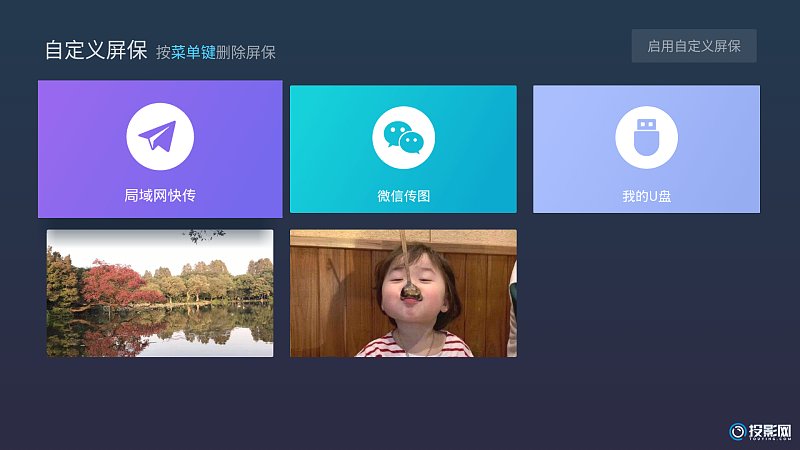Open the teal 微信传图 tile
The height and width of the screenshot is (450, 800).
click(x=403, y=149)
